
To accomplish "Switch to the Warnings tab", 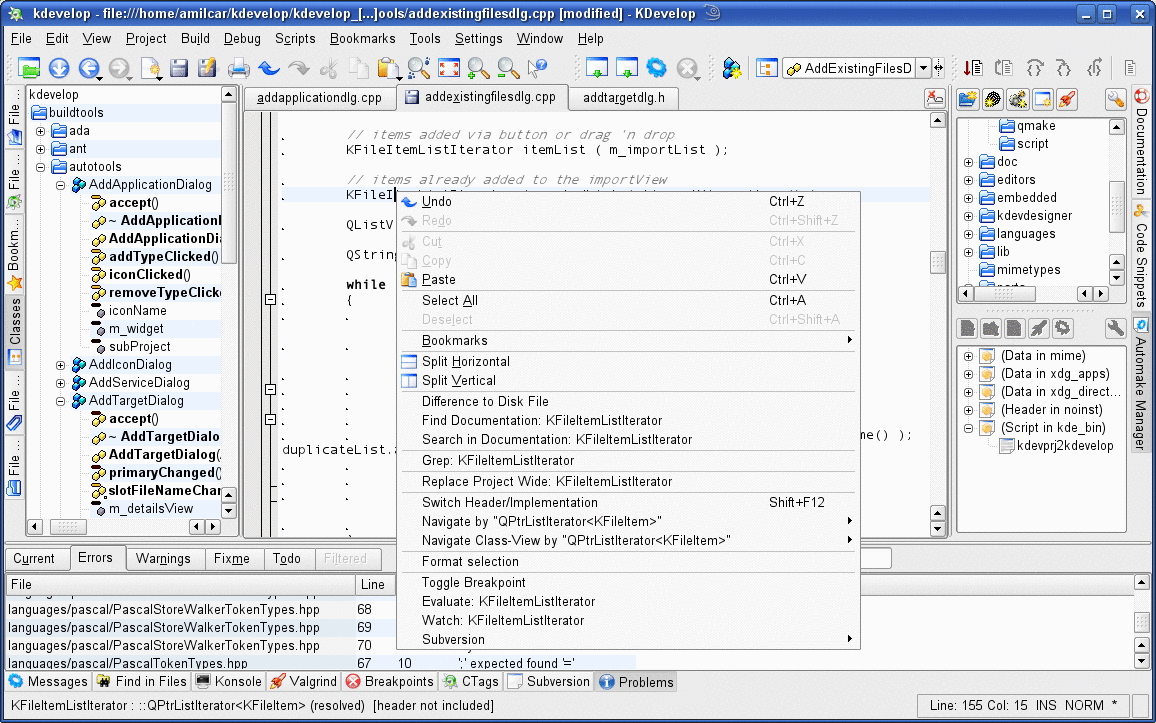I will tap(164, 558).
